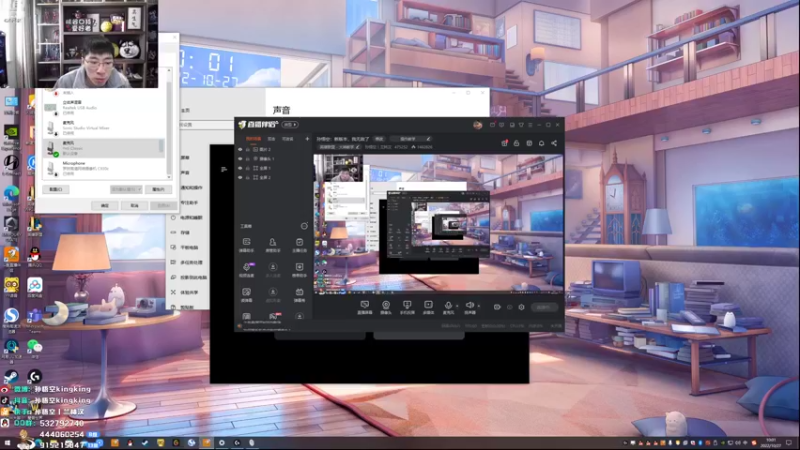Open Windows notification center icon
The width and height of the screenshot is (800, 450).
(789, 443)
